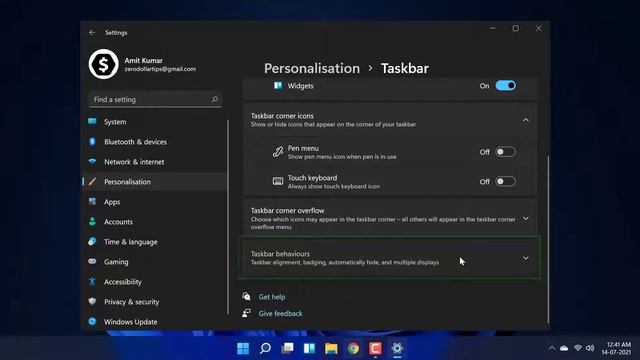Click the volume speaker tray icon

coord(590,348)
